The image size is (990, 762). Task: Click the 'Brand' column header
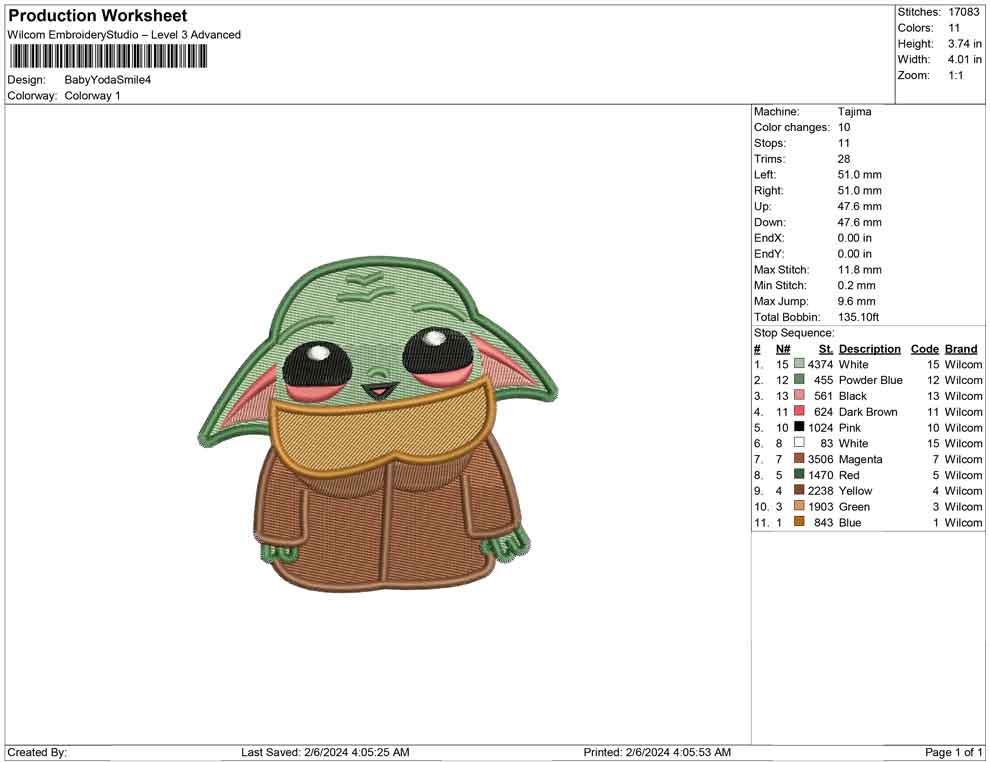coord(961,349)
